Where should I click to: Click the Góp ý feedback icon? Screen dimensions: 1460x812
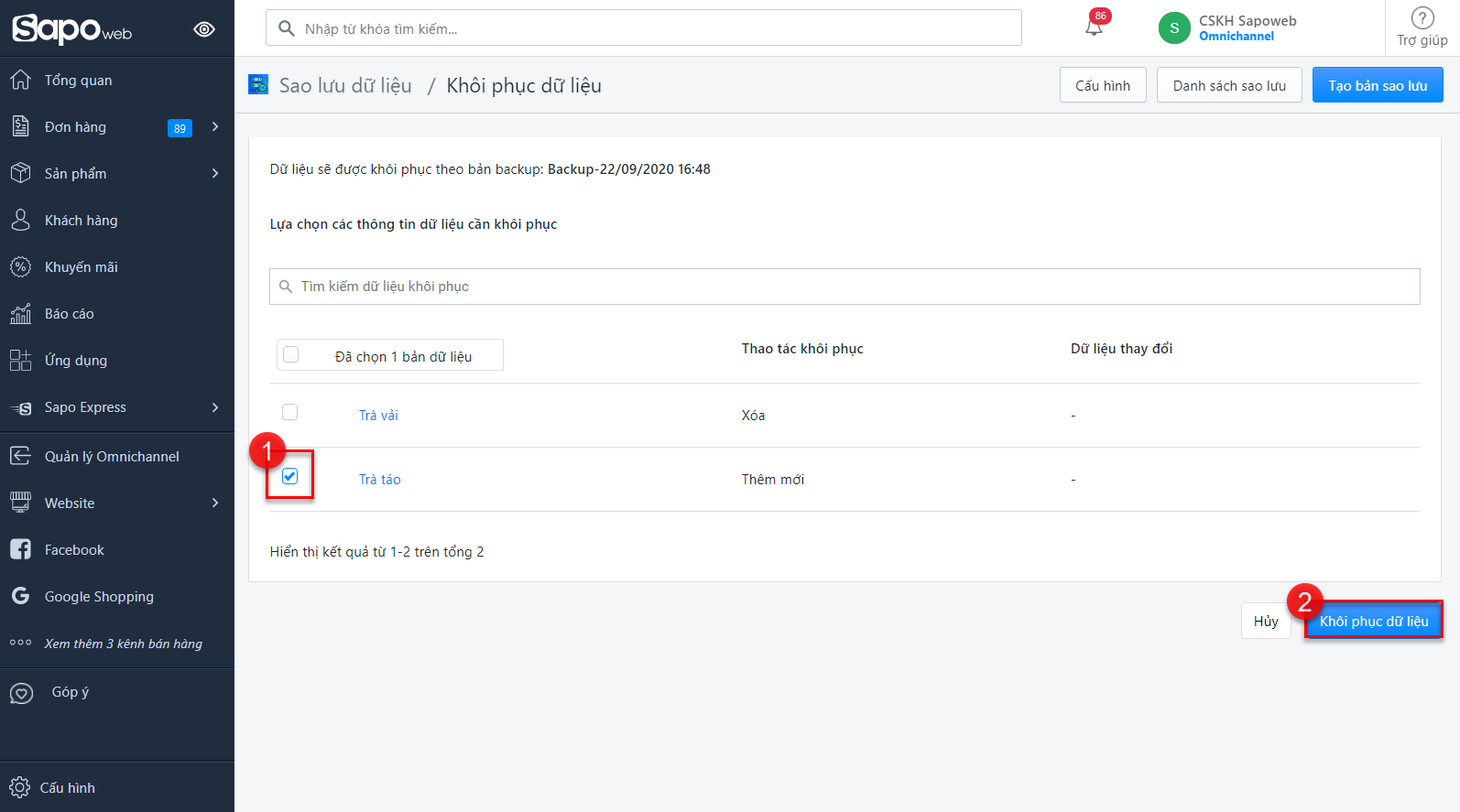(21, 693)
